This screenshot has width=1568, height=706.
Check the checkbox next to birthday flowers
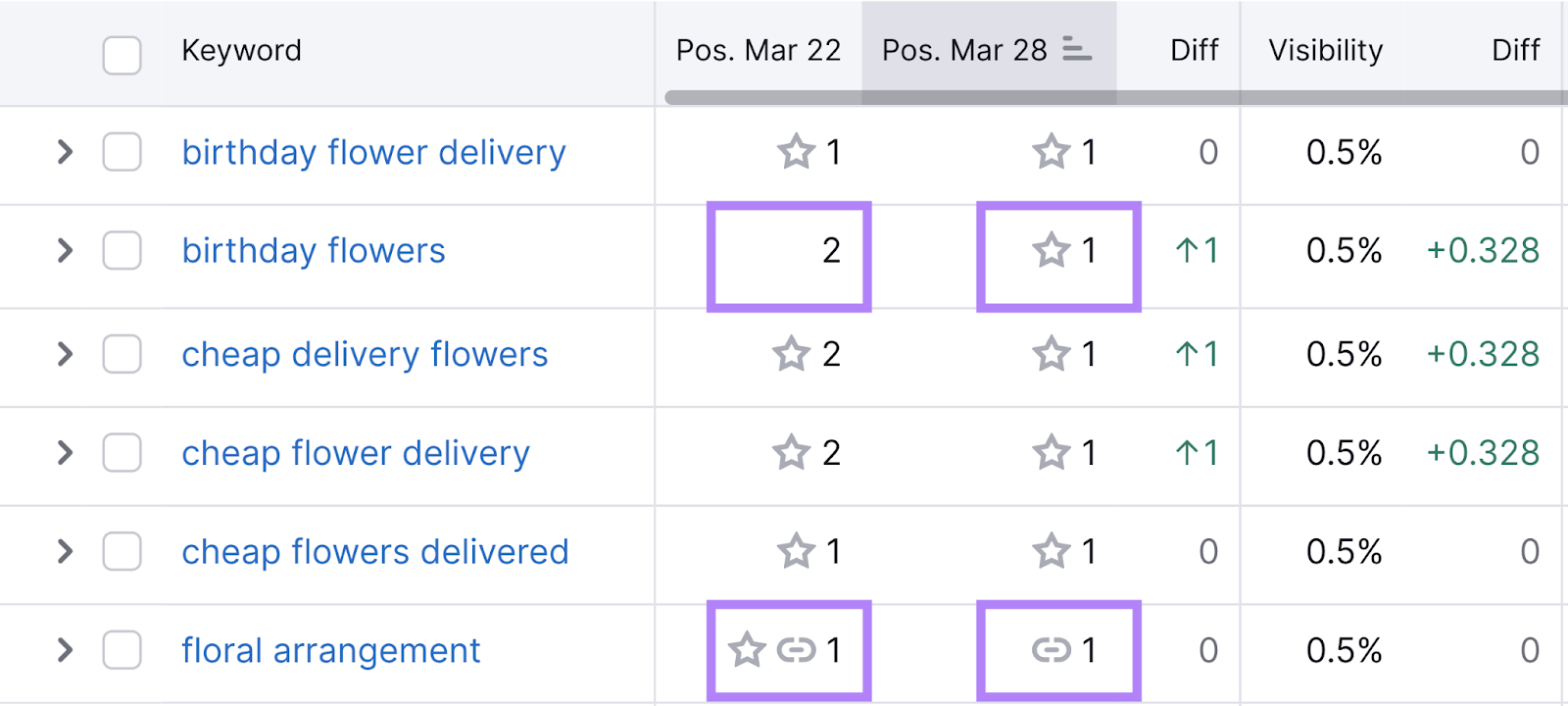pos(122,251)
